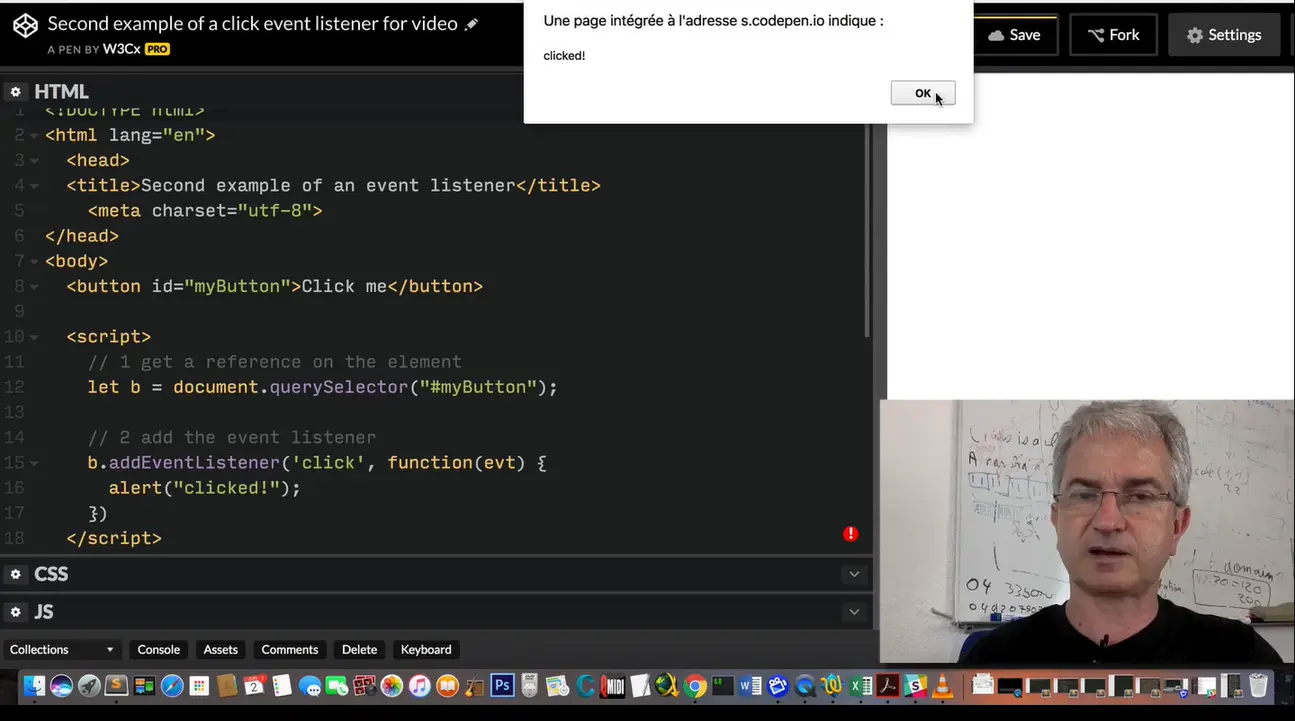Show Keyboard shortcuts
Screen dimensions: 1295x721
click(x=426, y=650)
